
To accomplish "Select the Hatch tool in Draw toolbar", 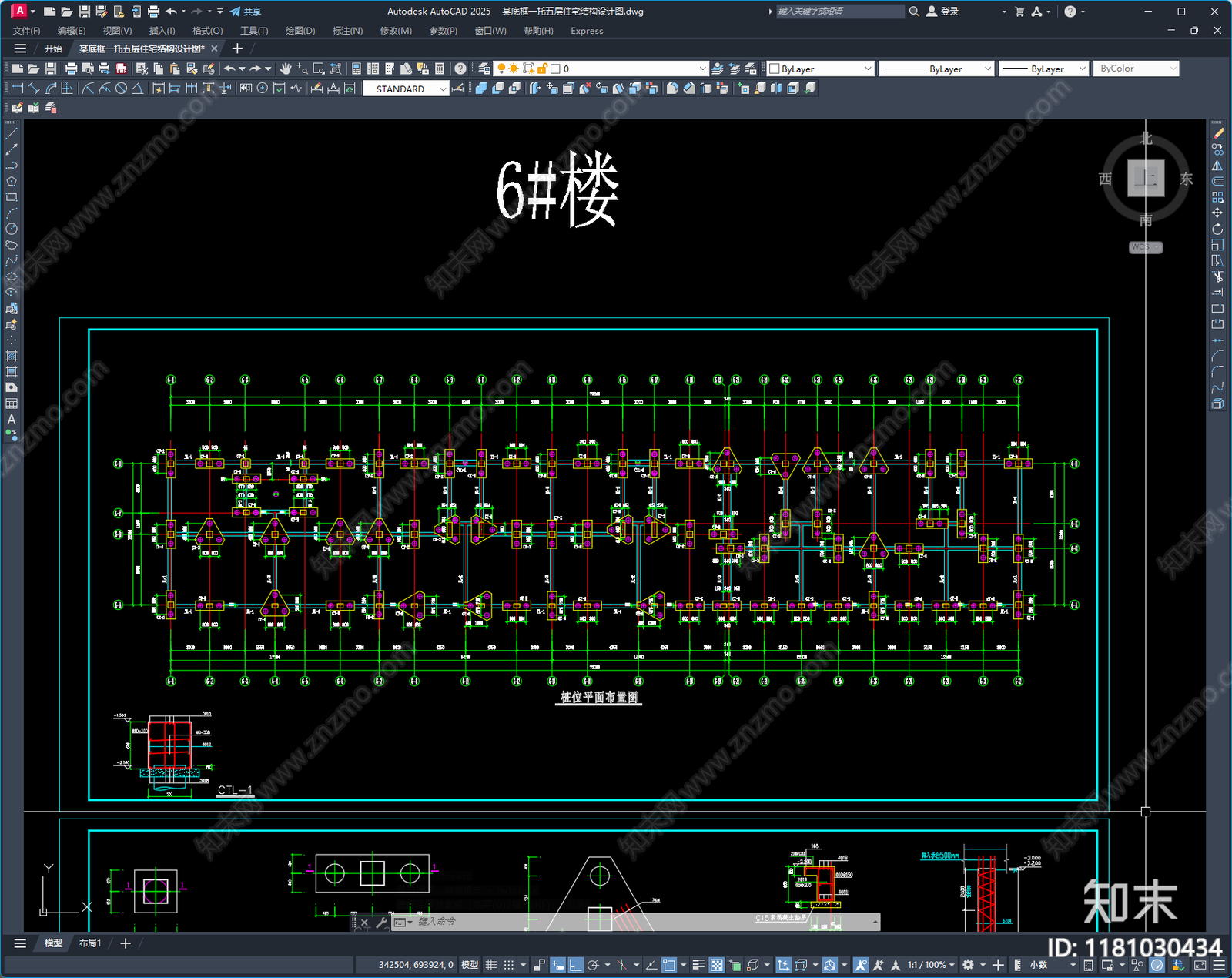I will coord(12,356).
